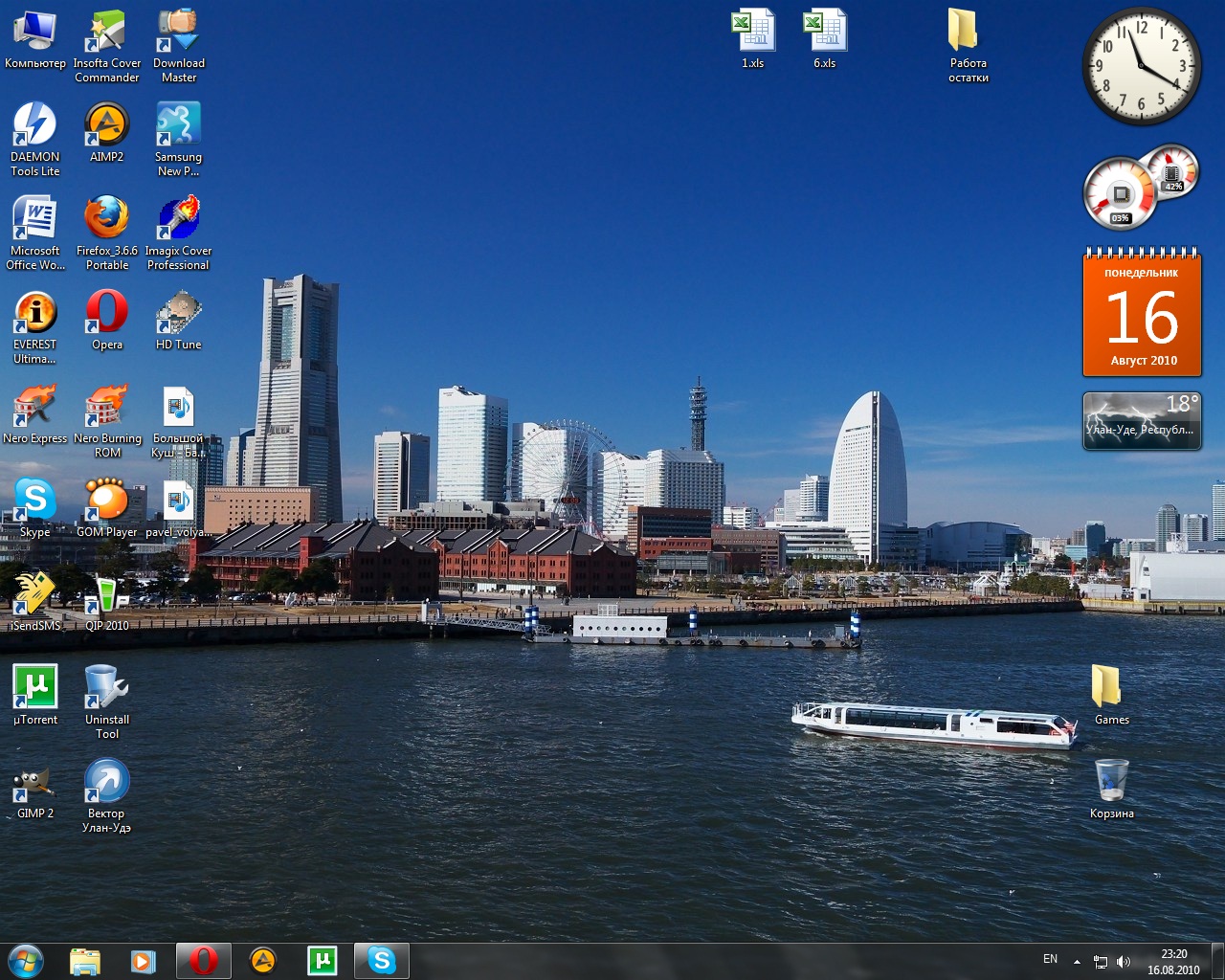Screen dimensions: 1225x980
Task: Show hidden system tray icons
Action: tap(1077, 962)
